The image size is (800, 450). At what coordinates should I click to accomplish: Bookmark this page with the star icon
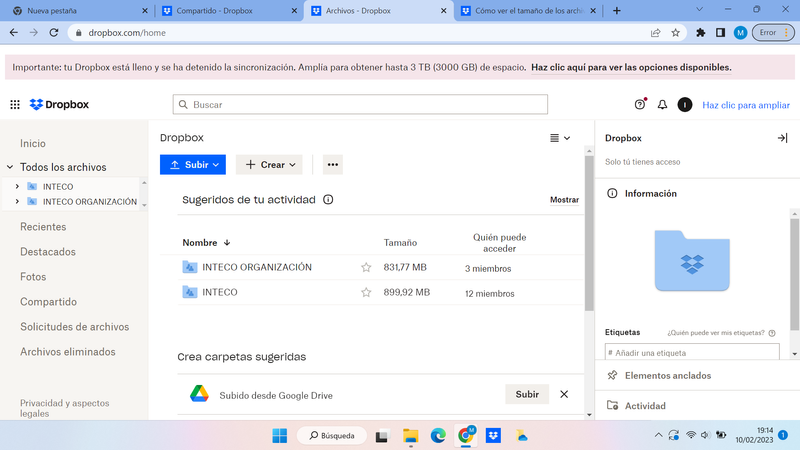676,33
